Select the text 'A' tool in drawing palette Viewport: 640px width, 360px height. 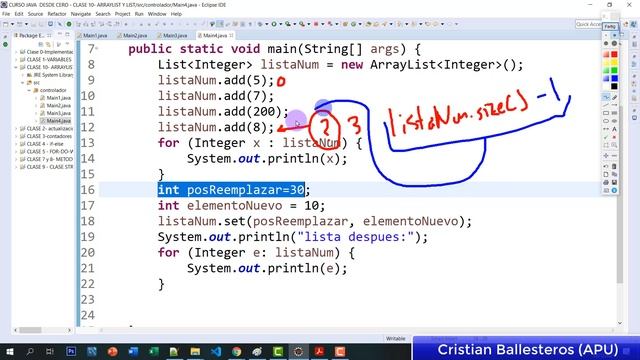pos(614,129)
